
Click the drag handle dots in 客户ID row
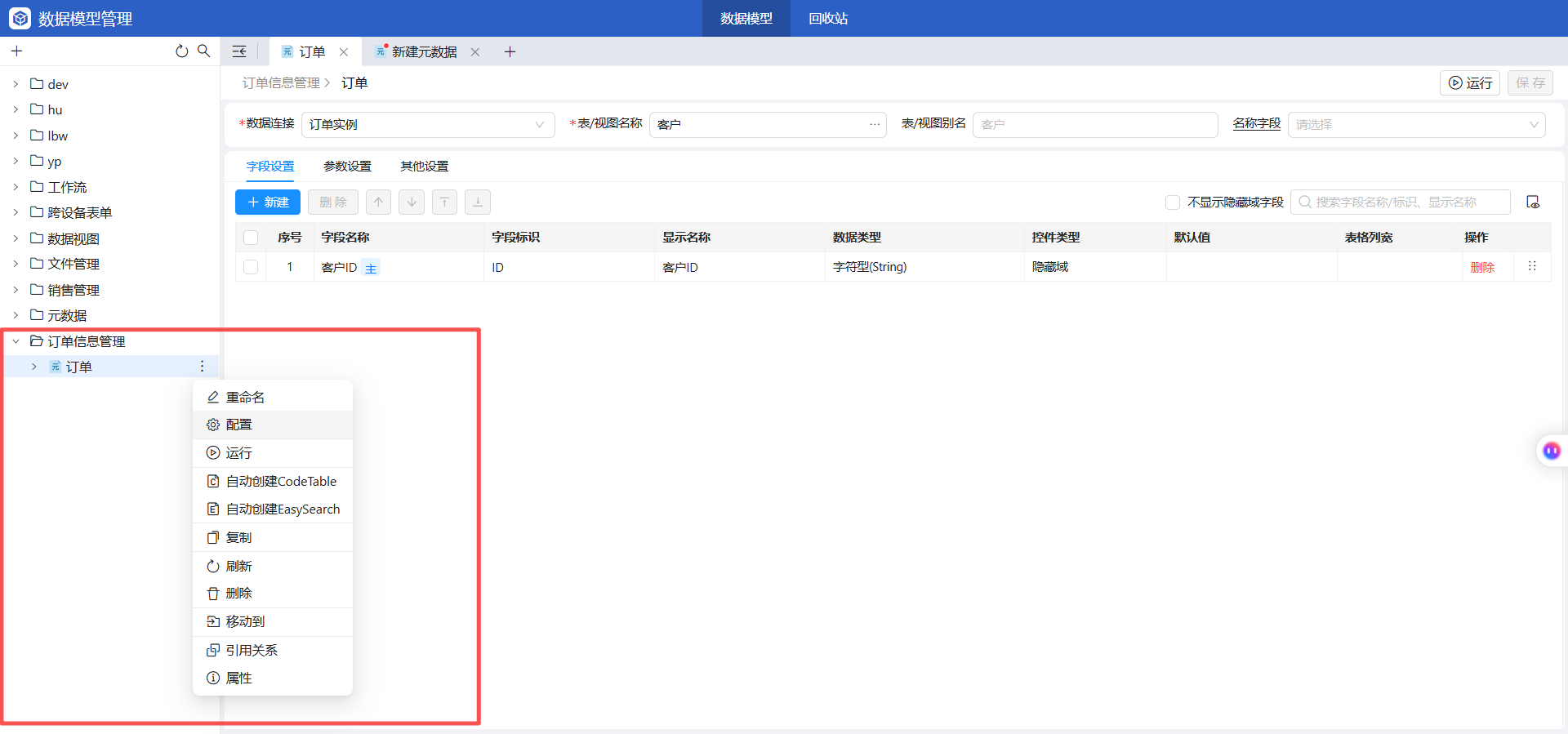tap(1532, 266)
